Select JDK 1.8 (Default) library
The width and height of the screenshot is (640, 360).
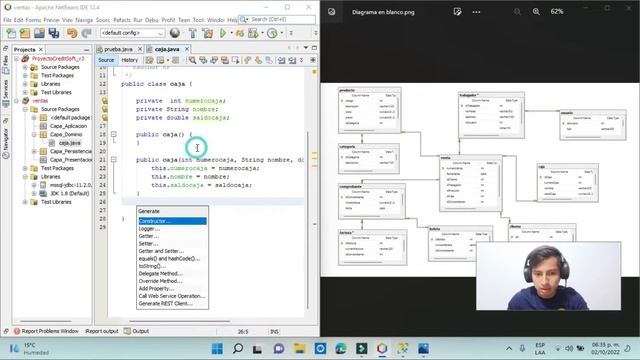65,193
